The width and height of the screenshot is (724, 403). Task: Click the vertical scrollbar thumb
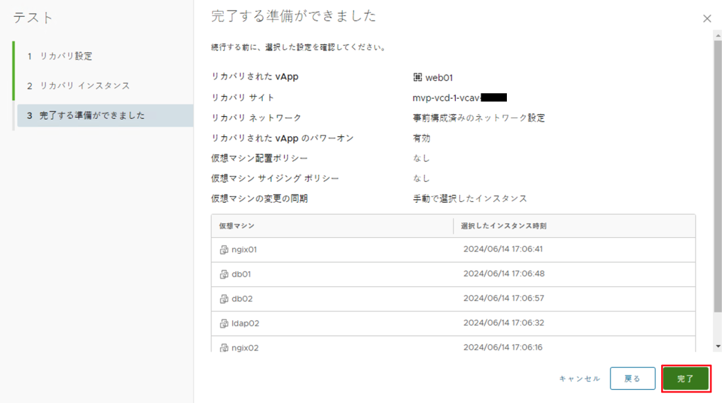(x=718, y=176)
